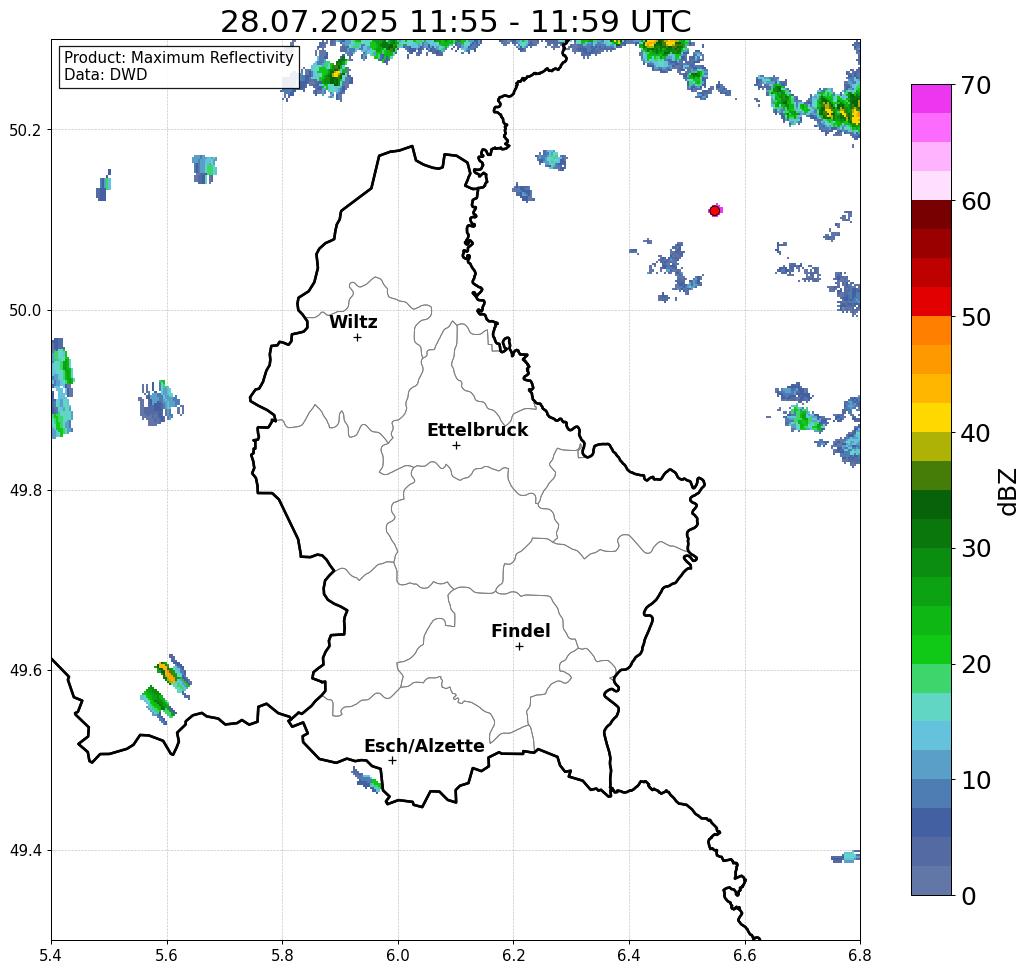This screenshot has width=1029, height=973.
Task: Click the dark maroon colorbar segment below 60
Action: click(931, 215)
